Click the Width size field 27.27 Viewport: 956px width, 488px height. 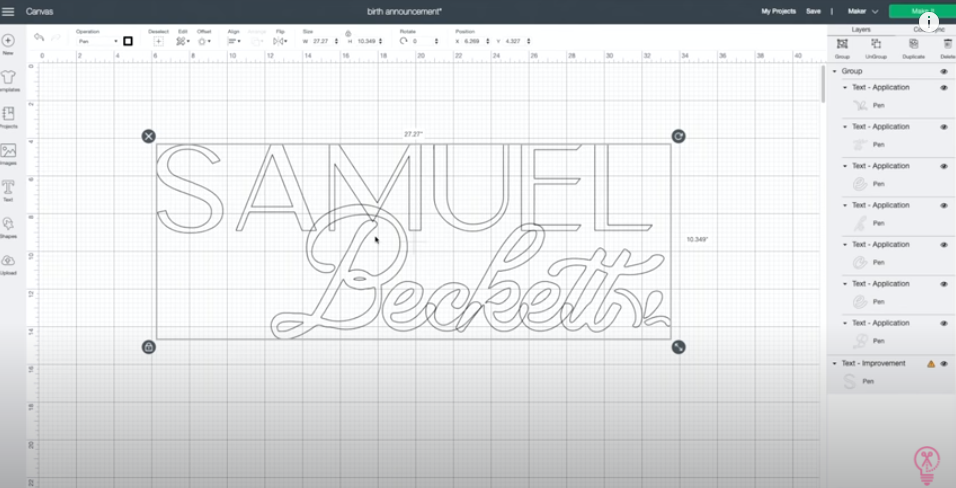tap(321, 41)
